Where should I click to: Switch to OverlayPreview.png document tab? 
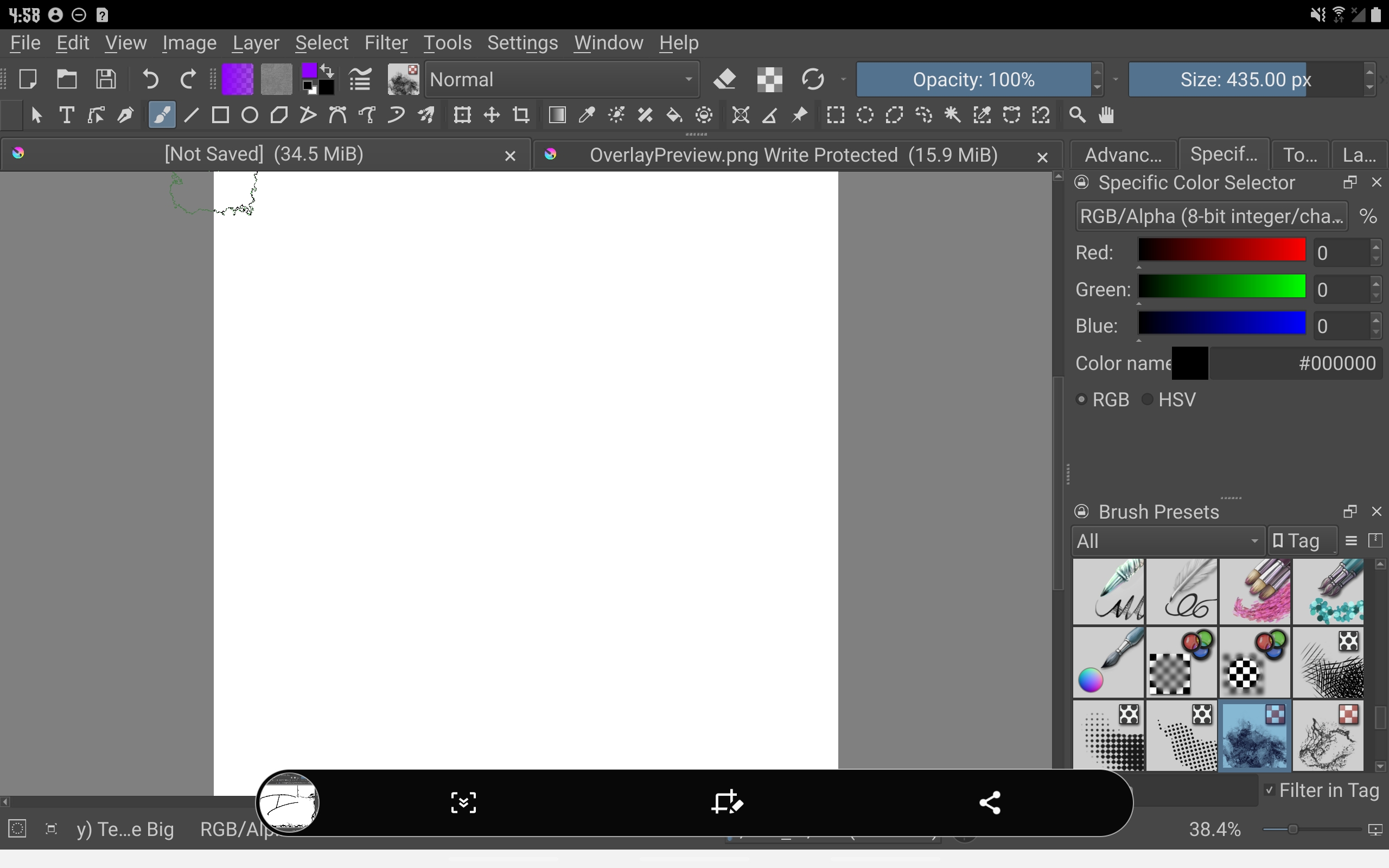pos(793,155)
